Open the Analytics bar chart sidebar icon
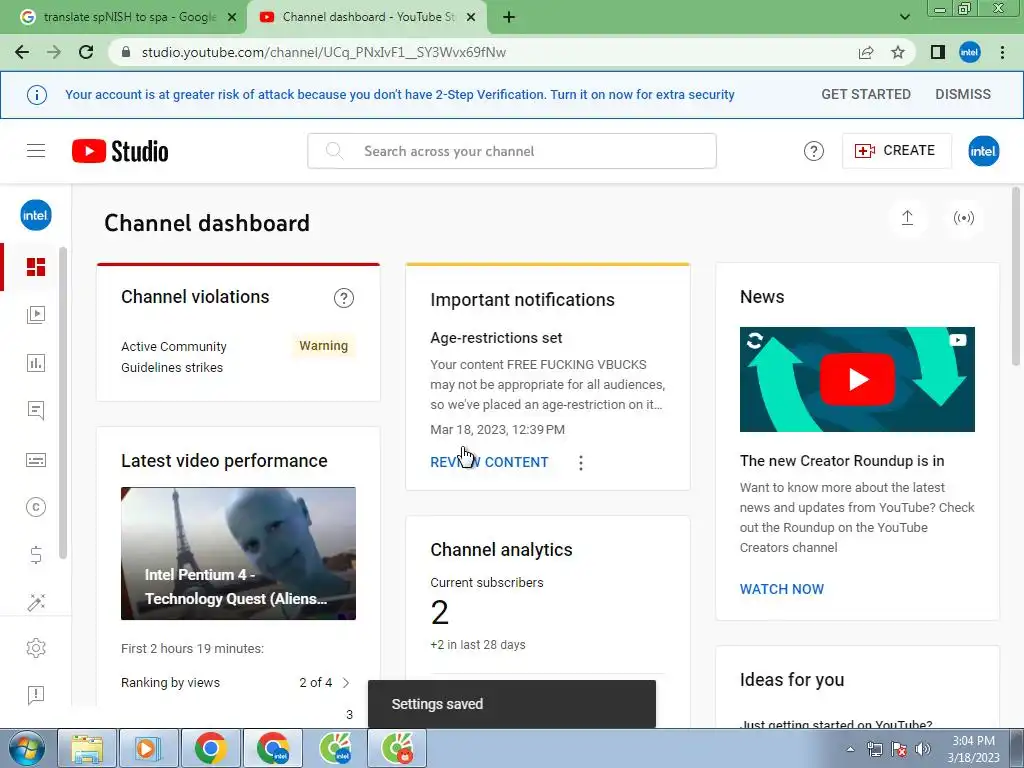This screenshot has height=768, width=1024. click(36, 363)
